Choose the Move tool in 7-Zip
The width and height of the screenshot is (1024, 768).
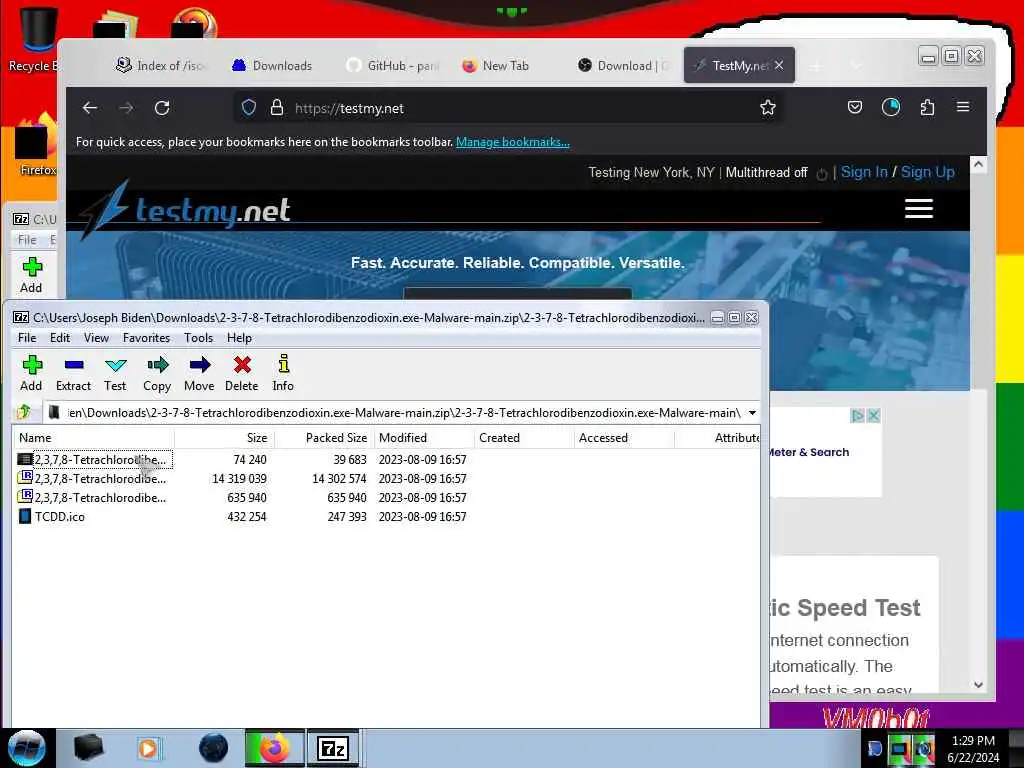click(x=199, y=373)
